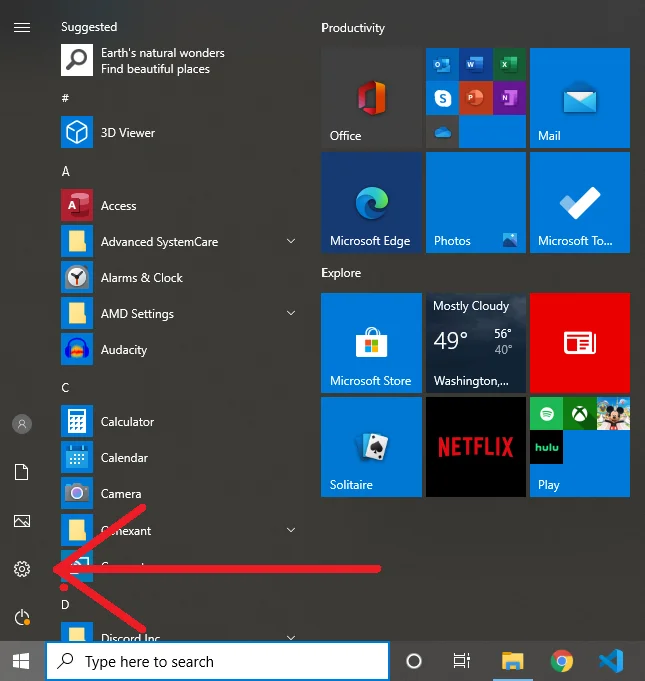Expand the Conexant folder chevron
645x681 pixels.
[x=291, y=530]
